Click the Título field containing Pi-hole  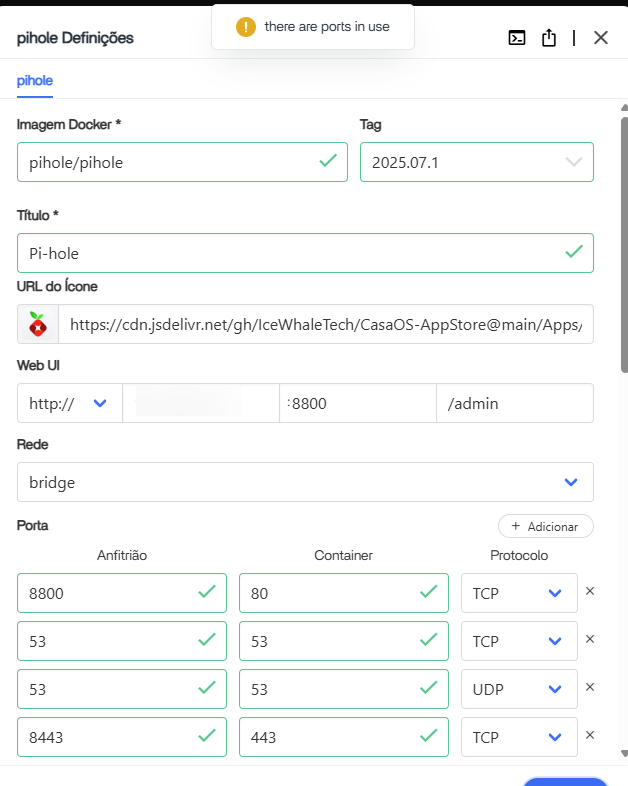[290, 253]
